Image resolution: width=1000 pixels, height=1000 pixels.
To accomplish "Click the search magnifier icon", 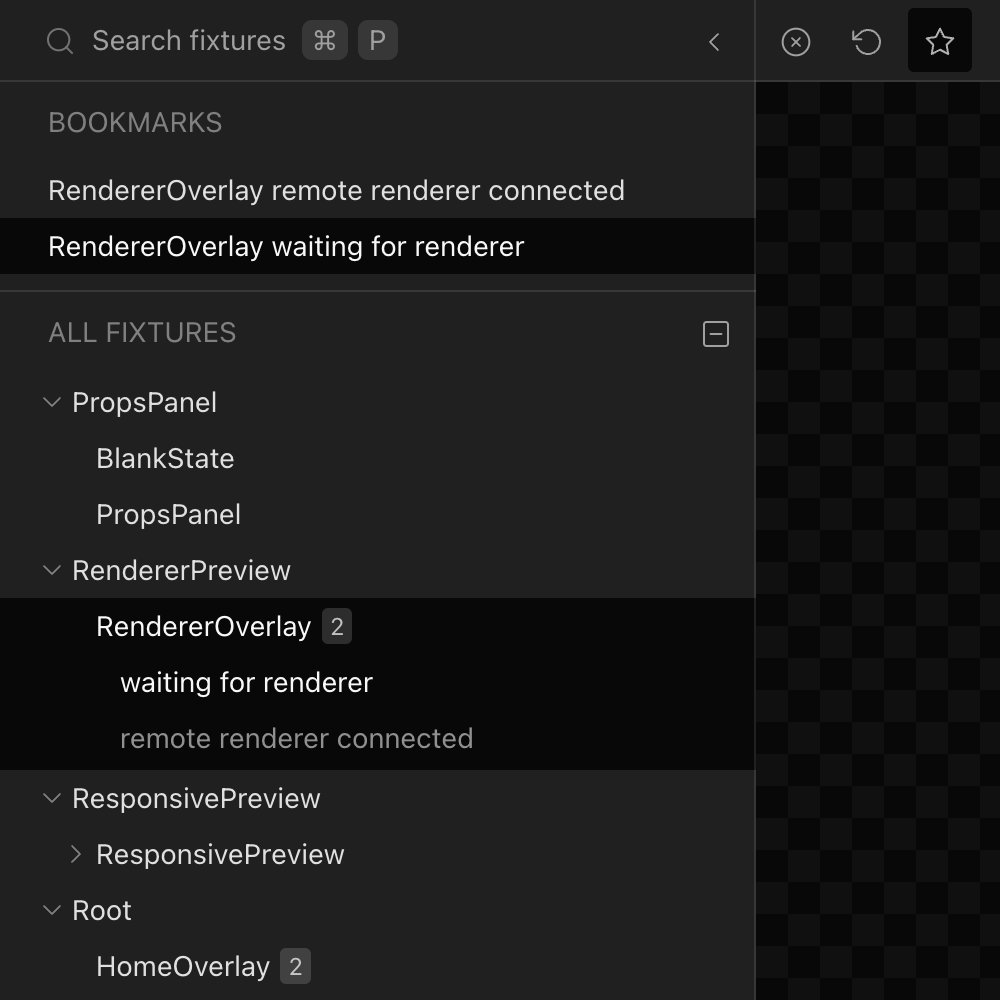I will (60, 41).
